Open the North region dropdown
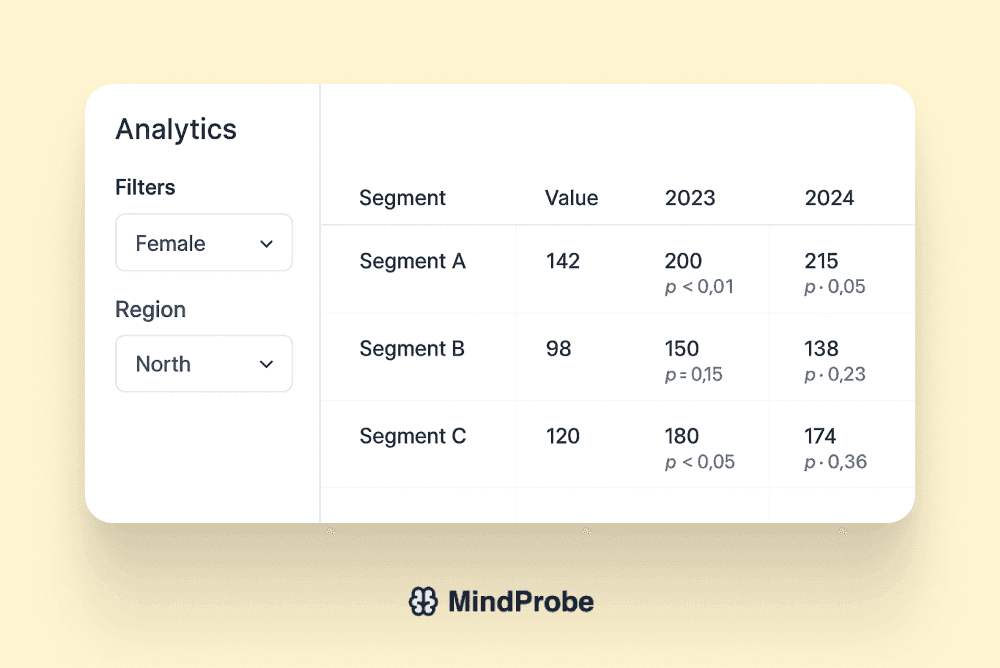The height and width of the screenshot is (668, 1000). 204,364
